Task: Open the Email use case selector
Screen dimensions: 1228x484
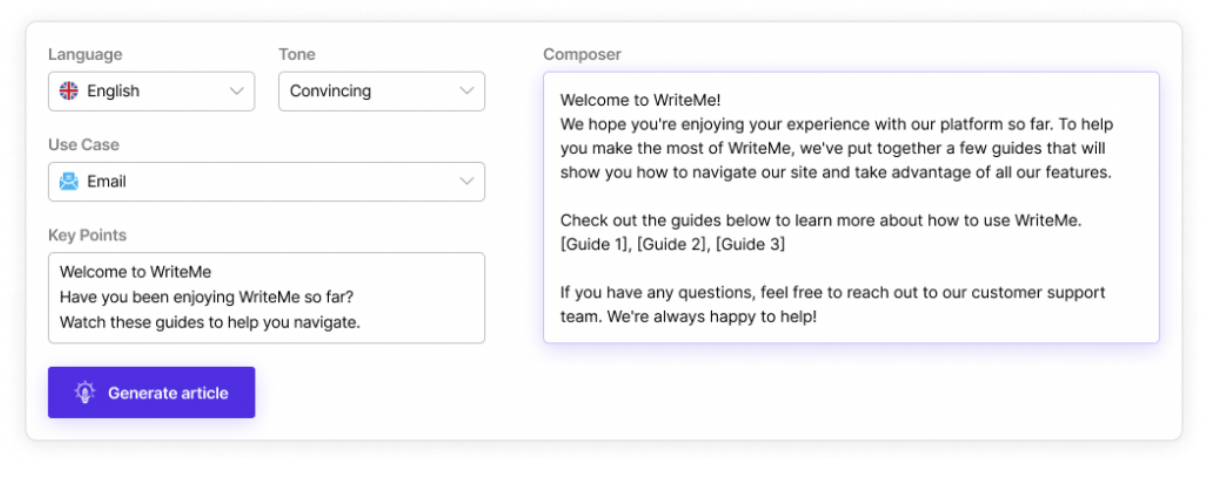Action: 267,182
